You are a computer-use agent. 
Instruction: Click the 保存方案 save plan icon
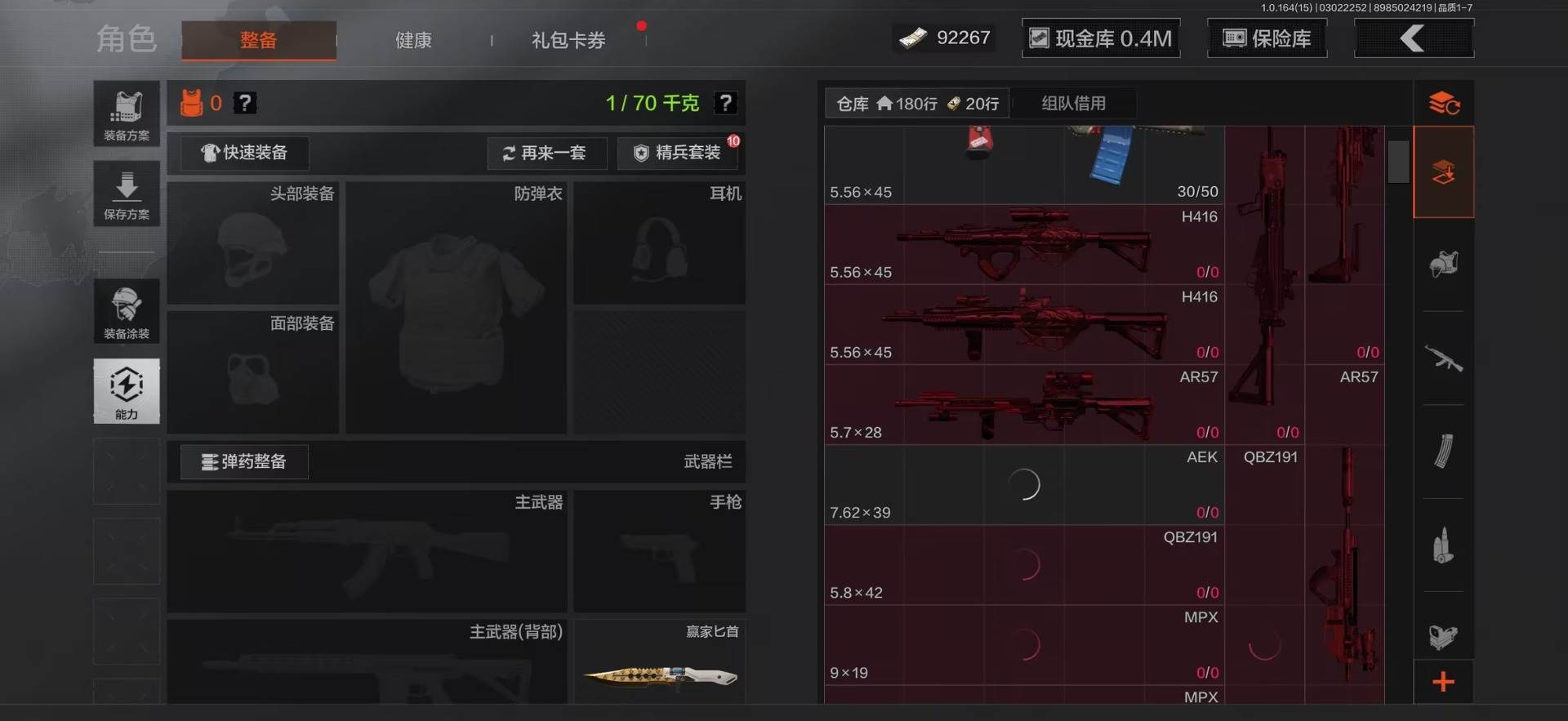tap(127, 194)
